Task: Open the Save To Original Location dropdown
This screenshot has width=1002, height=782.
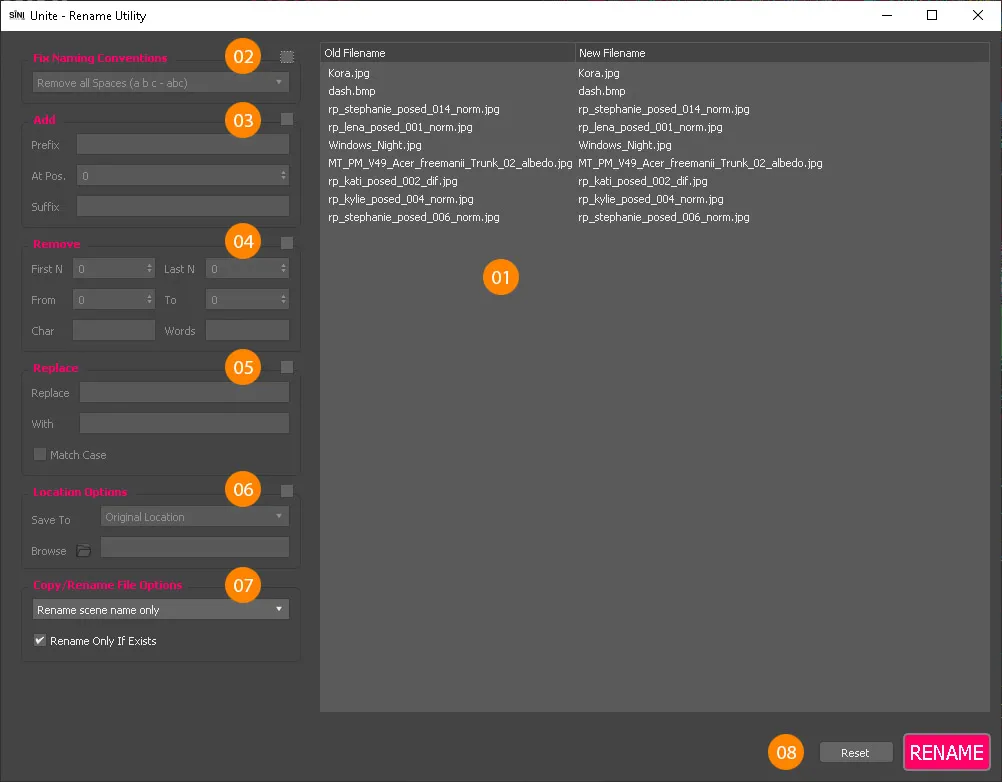Action: [195, 517]
